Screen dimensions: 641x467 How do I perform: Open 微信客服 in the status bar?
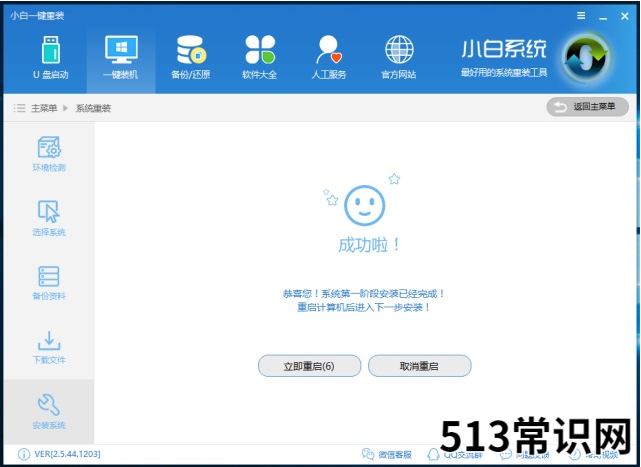(387, 454)
